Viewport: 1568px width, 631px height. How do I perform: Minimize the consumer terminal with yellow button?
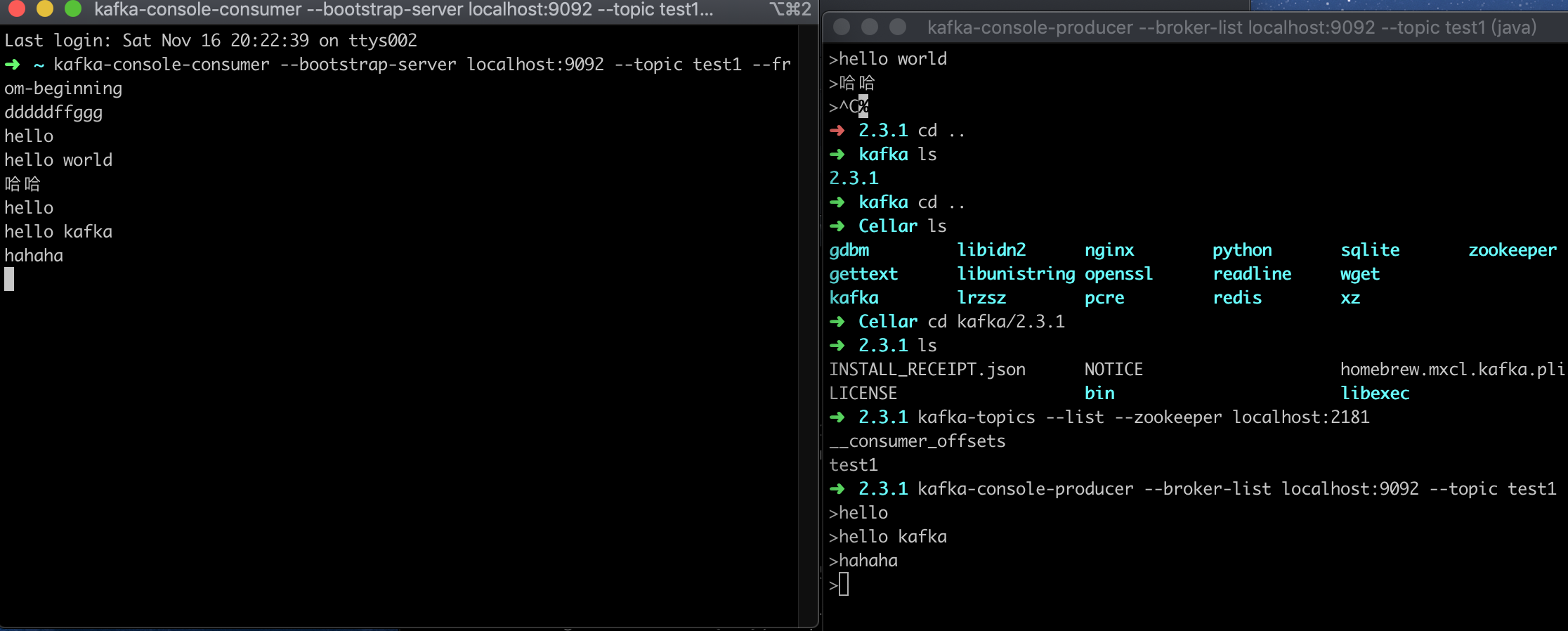click(44, 8)
